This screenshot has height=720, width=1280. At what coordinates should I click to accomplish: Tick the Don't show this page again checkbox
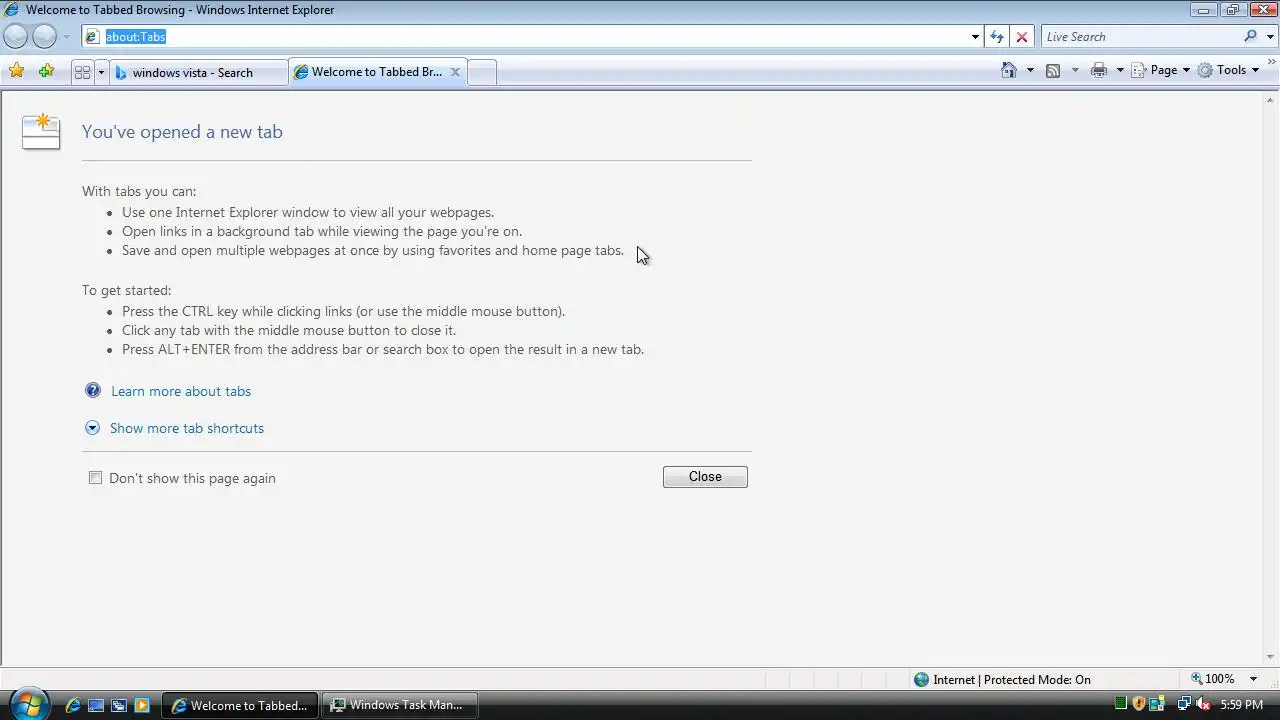click(x=95, y=478)
